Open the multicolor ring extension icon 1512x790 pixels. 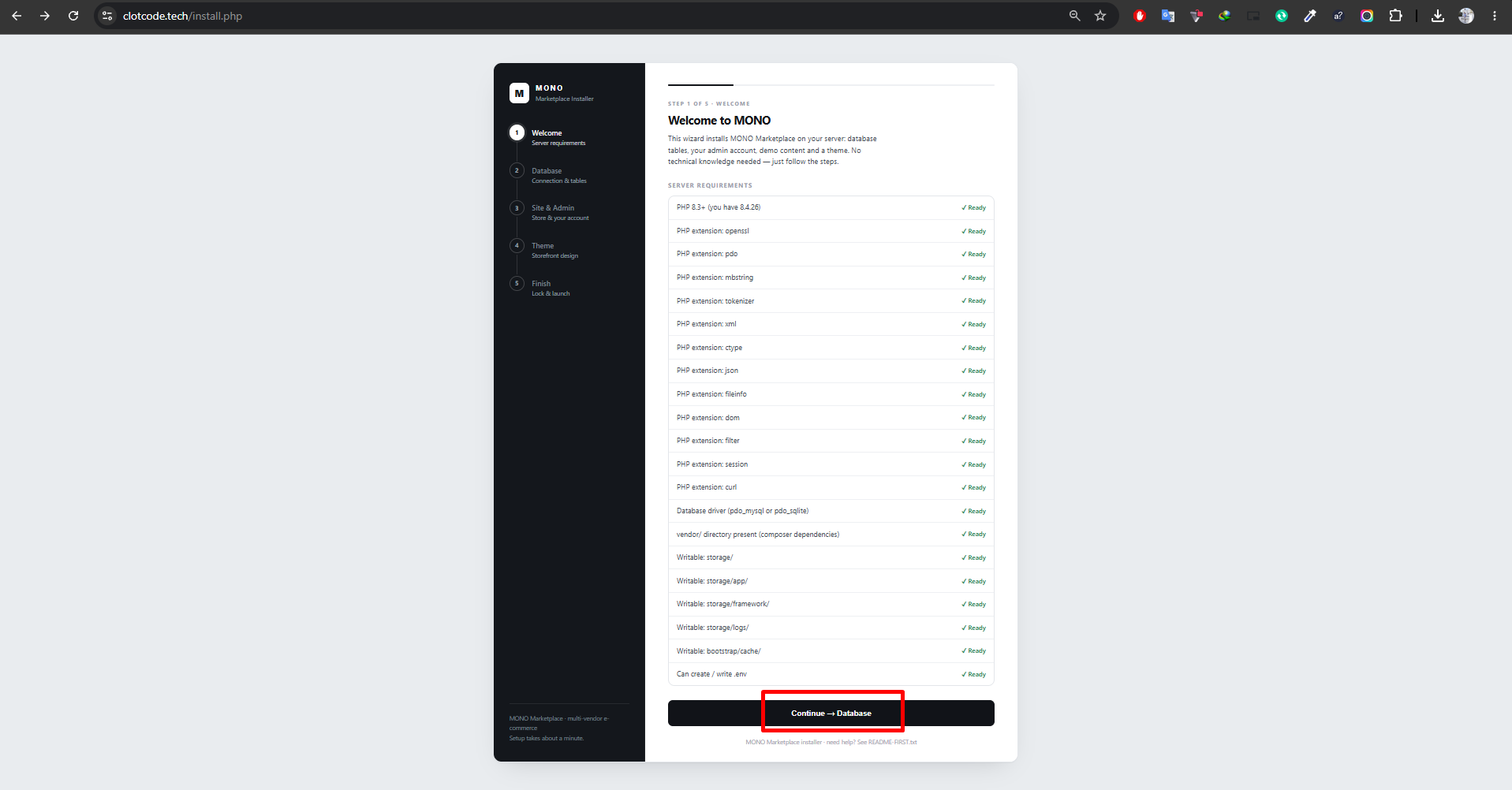[1367, 16]
